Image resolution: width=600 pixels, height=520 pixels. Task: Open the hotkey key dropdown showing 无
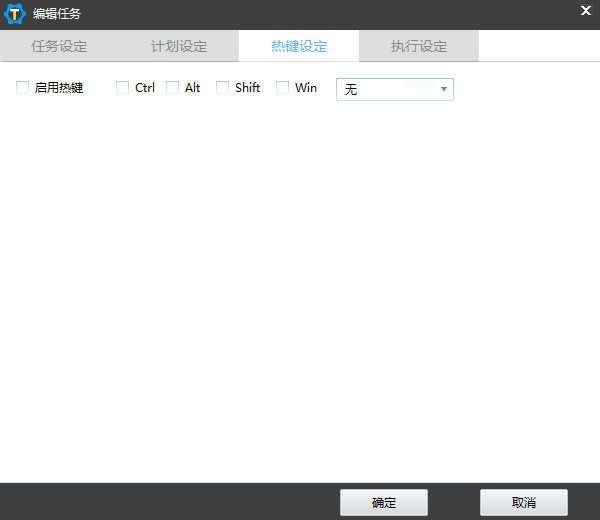click(395, 90)
